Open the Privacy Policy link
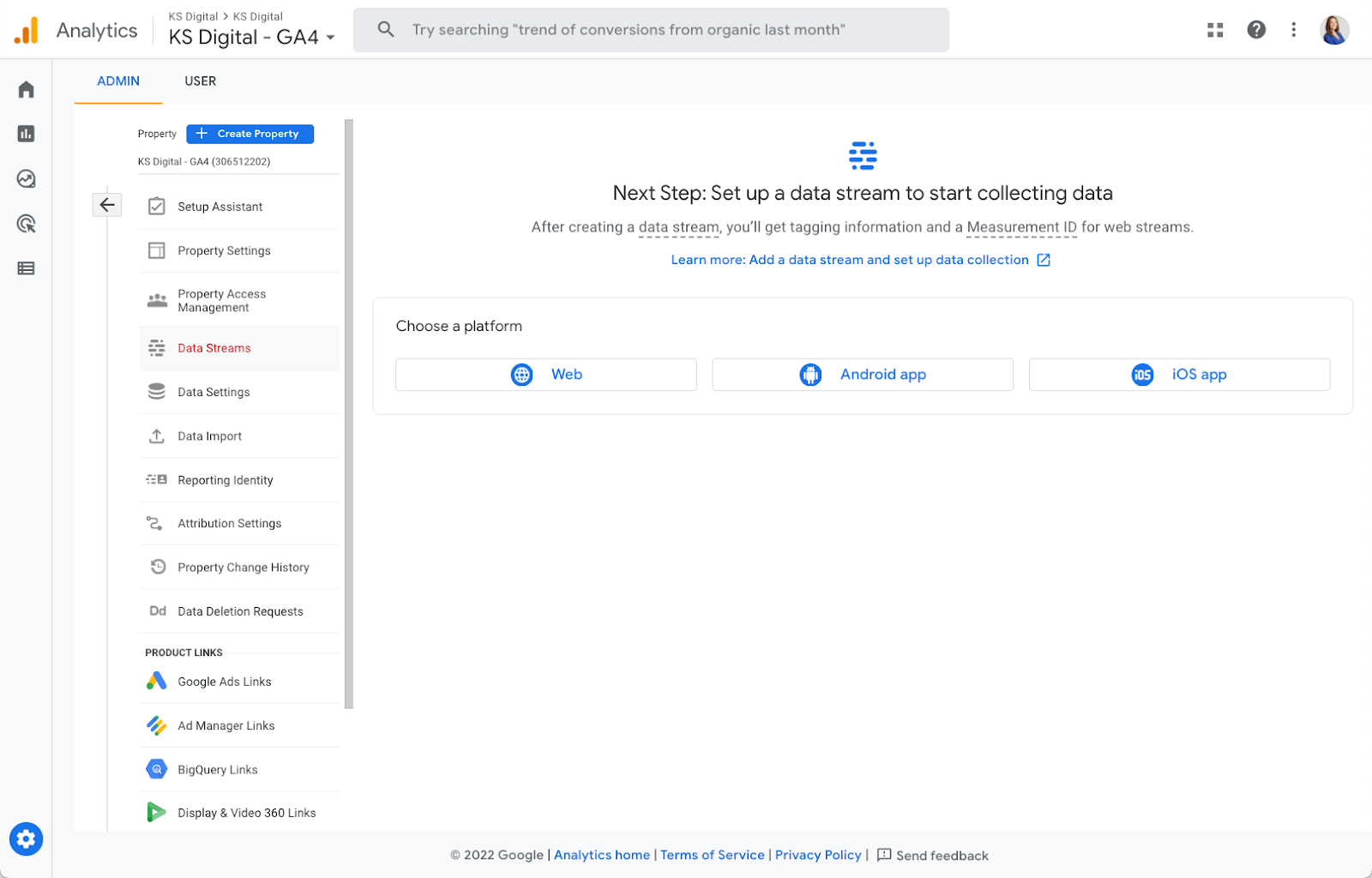The width and height of the screenshot is (1372, 878). coord(818,855)
